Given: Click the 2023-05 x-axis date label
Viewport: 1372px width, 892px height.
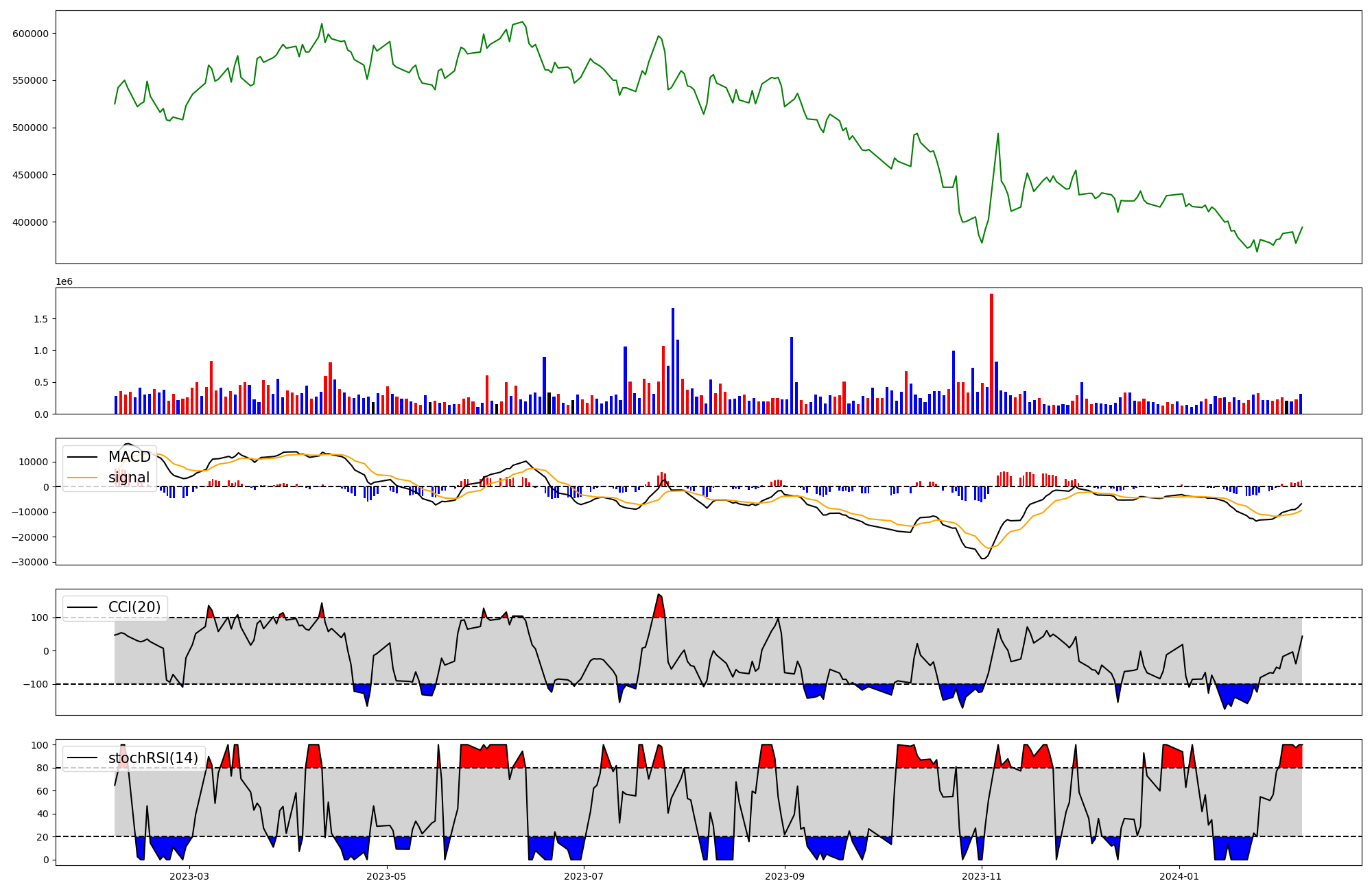Looking at the screenshot, I should tap(387, 876).
